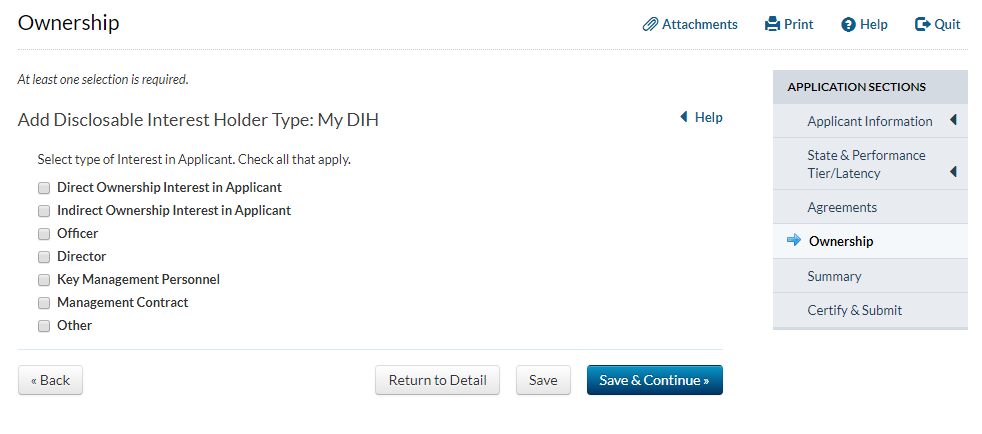This screenshot has height=434, width=982.
Task: Check the Other interest checkbox
Action: [44, 326]
